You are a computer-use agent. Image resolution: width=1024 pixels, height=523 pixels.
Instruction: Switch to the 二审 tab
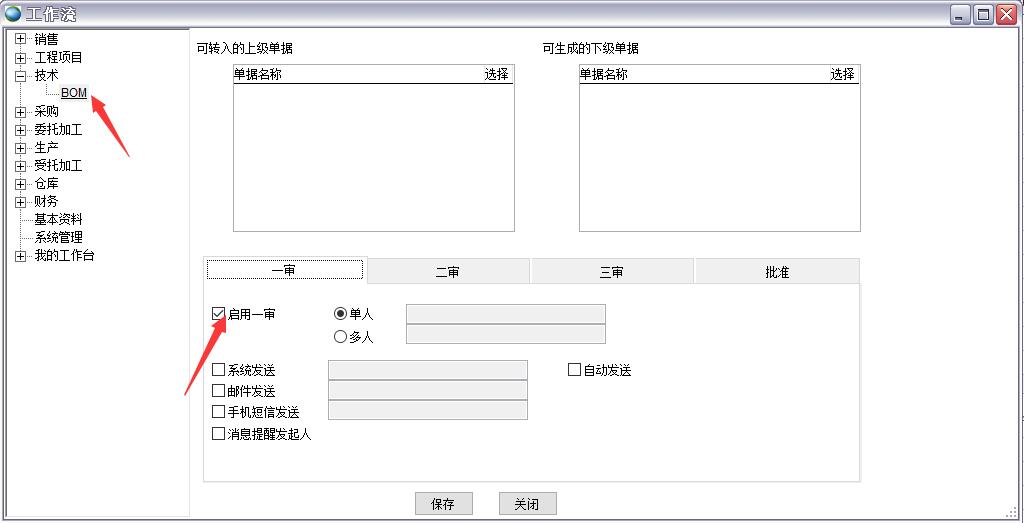pyautogui.click(x=448, y=272)
